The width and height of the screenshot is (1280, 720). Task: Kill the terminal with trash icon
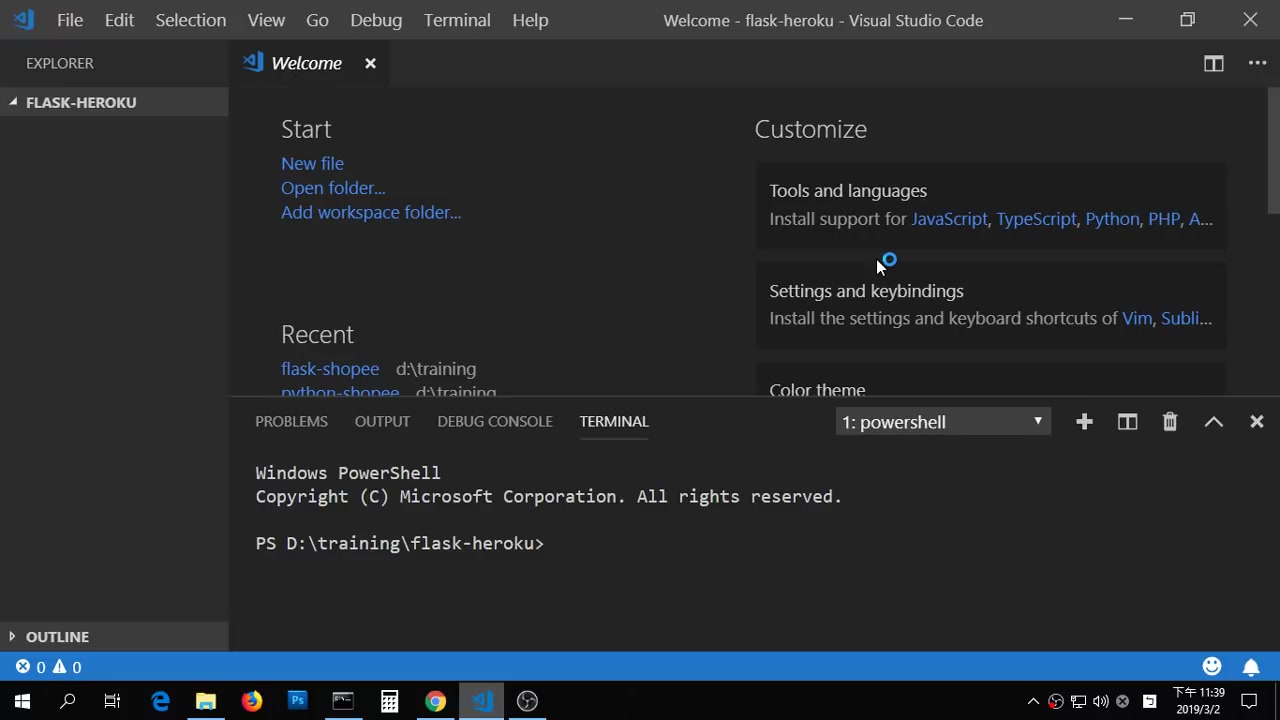tap(1170, 422)
